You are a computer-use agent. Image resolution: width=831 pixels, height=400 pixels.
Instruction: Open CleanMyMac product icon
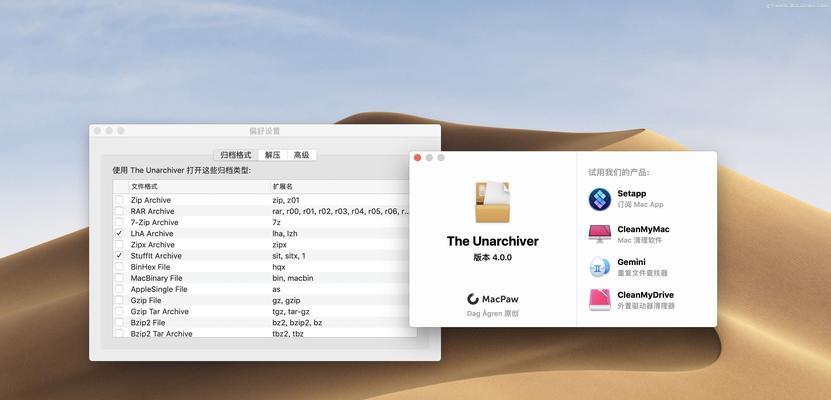600,234
